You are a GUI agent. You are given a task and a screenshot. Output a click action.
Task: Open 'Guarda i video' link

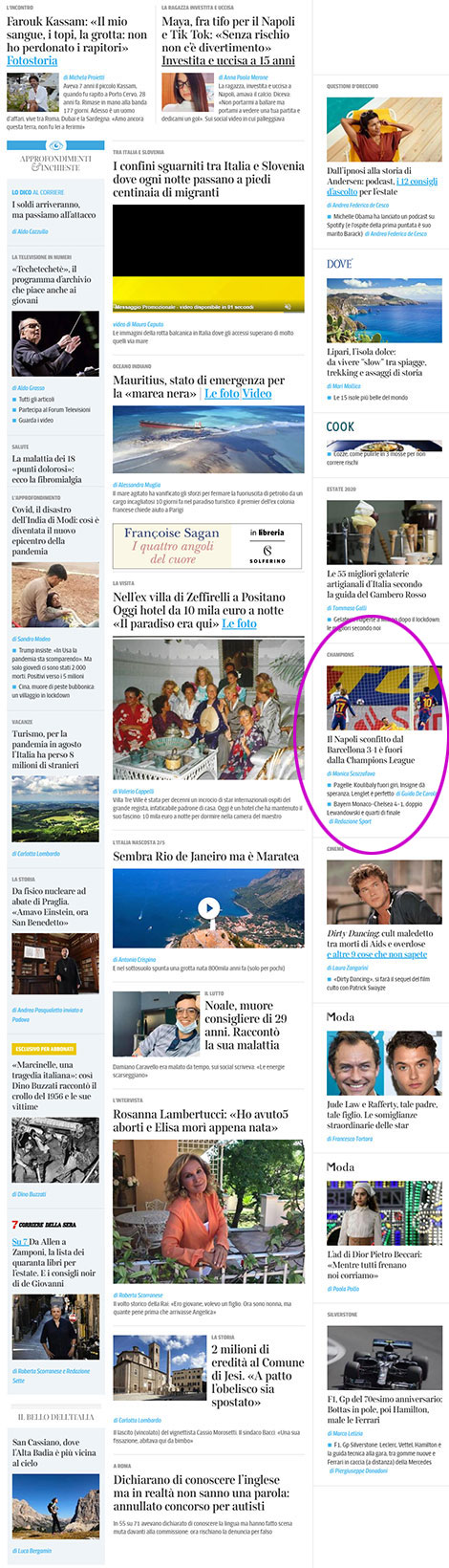(36, 421)
